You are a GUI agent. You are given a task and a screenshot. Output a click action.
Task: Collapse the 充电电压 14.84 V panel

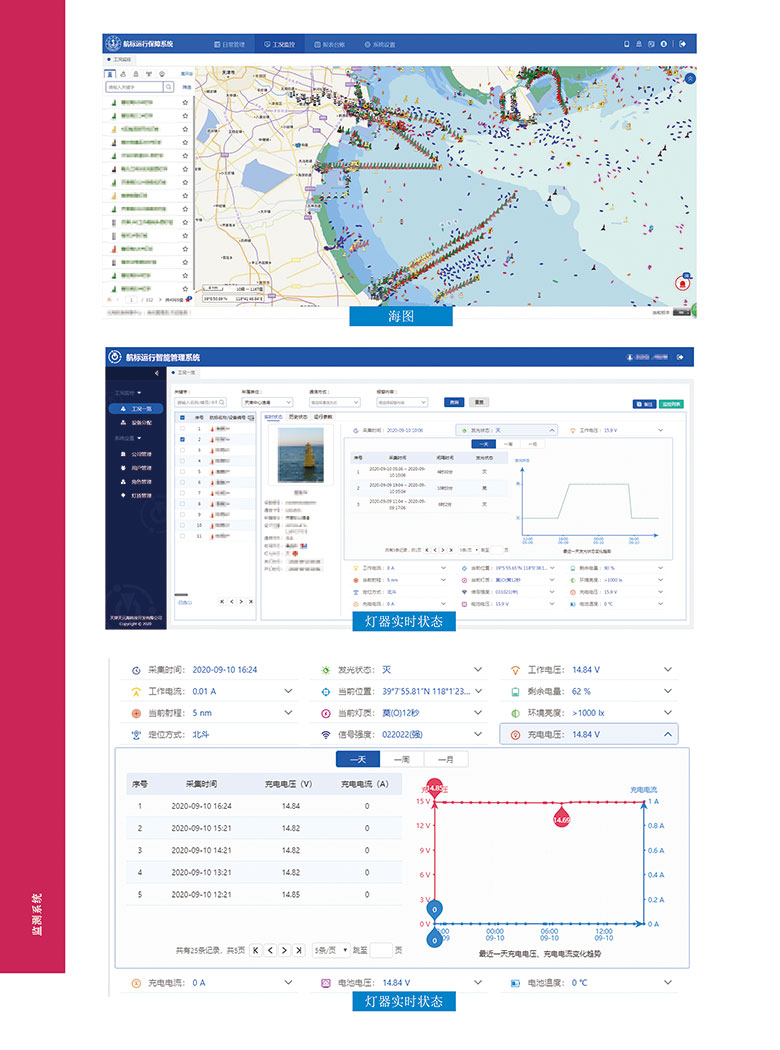click(x=667, y=734)
